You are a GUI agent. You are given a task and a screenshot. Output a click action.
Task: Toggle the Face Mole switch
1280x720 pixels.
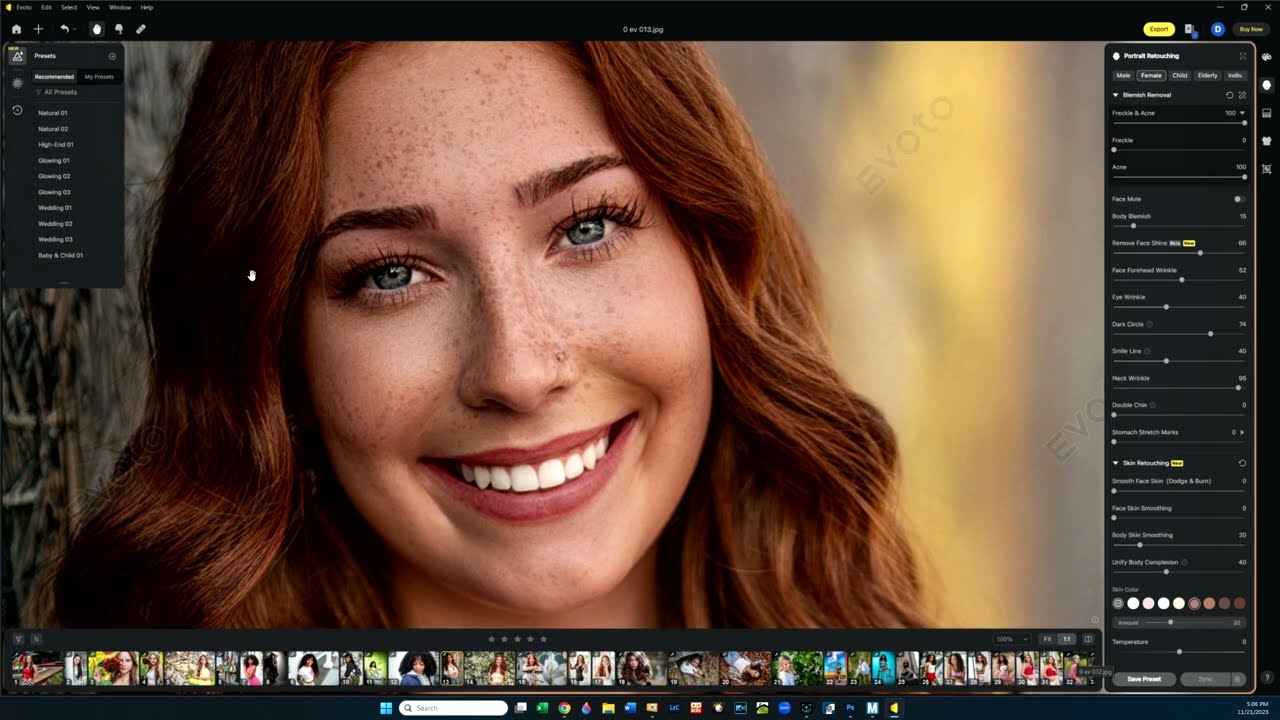[x=1239, y=199]
